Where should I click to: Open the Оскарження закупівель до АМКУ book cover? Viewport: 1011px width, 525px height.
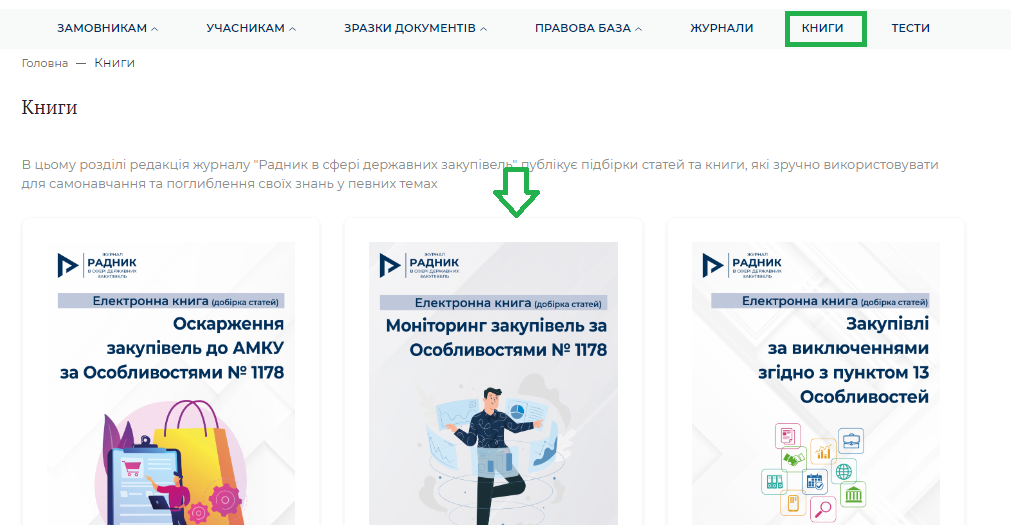click(171, 384)
